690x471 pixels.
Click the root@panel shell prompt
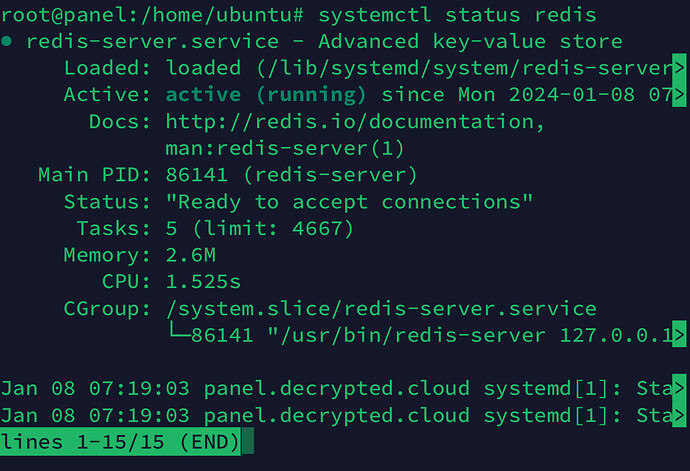click(65, 15)
